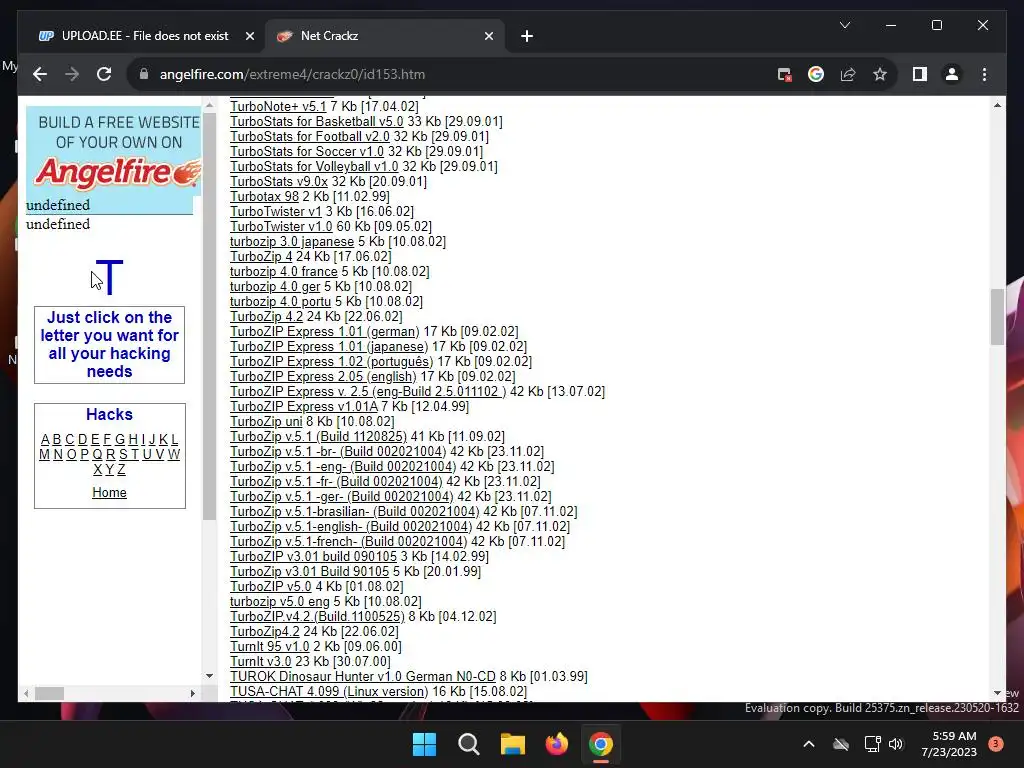
Task: Click the left frame scroll-up arrow
Action: tap(209, 105)
